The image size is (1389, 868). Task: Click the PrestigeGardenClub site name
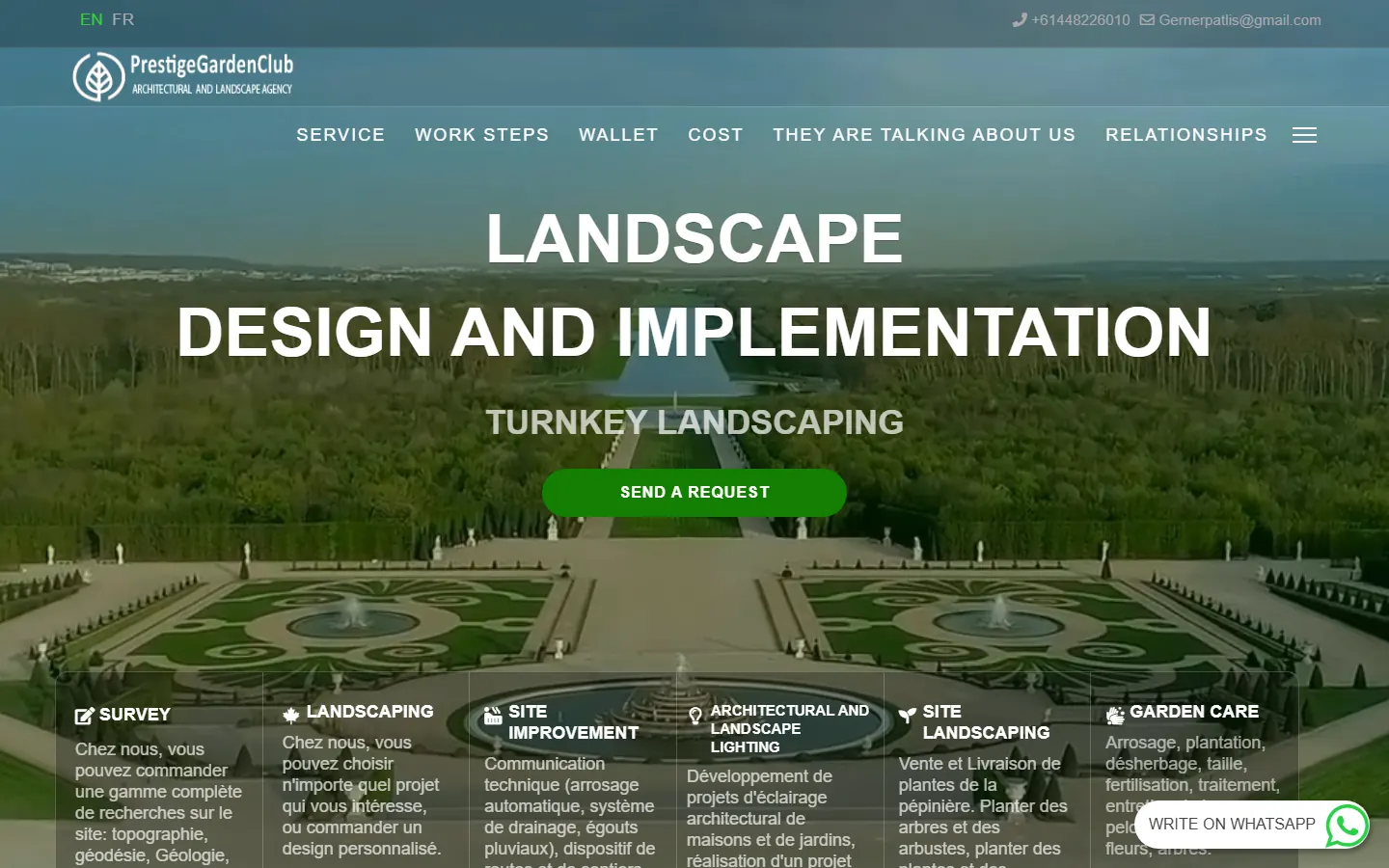211,66
